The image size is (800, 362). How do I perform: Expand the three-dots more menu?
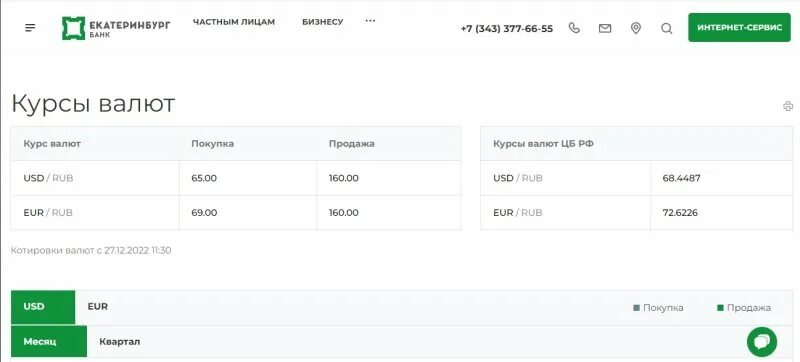coord(370,21)
